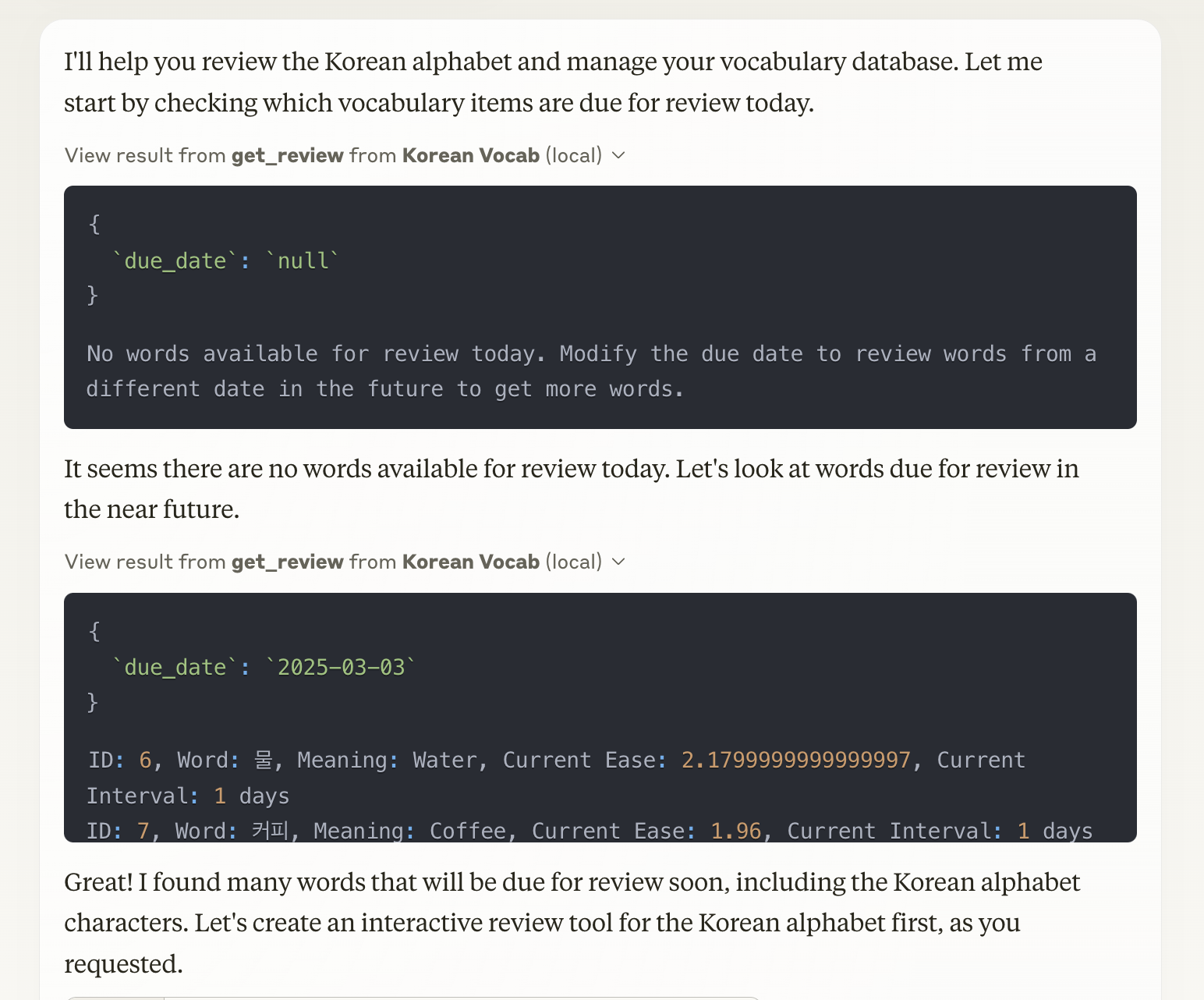1204x1000 pixels.
Task: Click the ease value 2.1799999999999997
Action: coord(795,760)
